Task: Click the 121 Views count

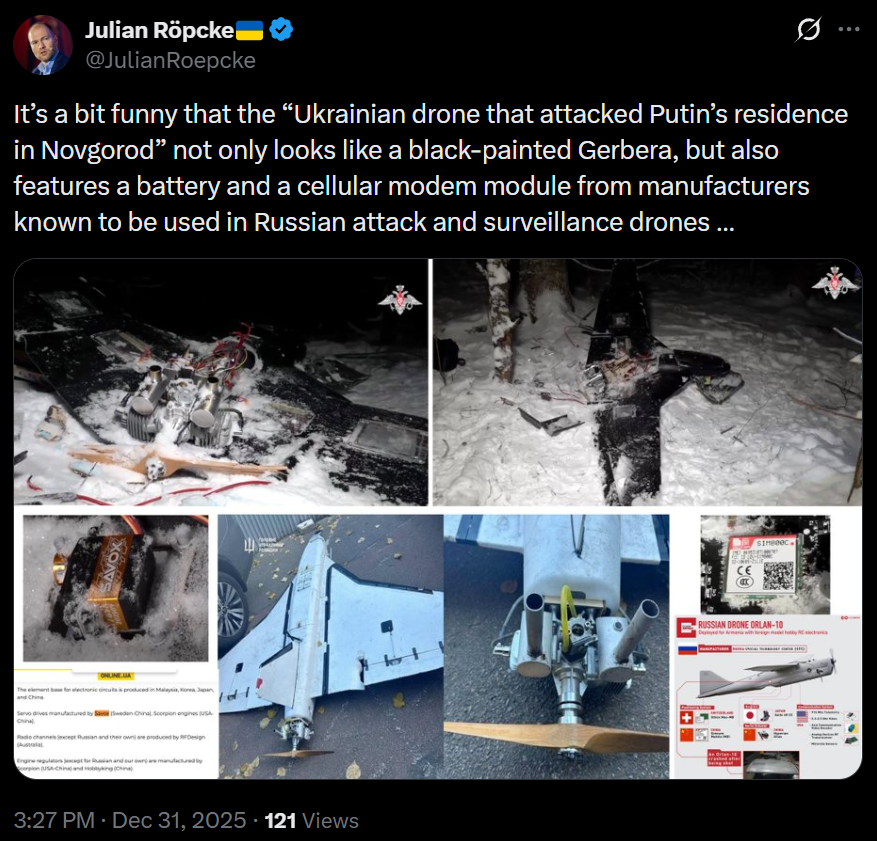Action: 312,820
